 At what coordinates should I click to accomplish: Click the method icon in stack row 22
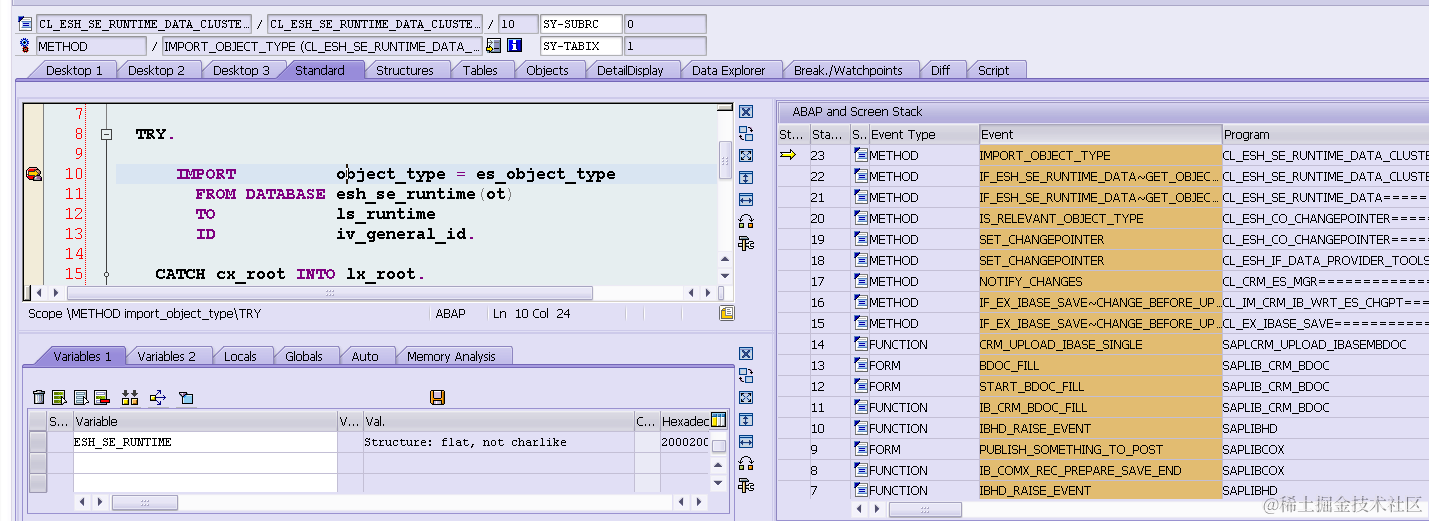[860, 176]
